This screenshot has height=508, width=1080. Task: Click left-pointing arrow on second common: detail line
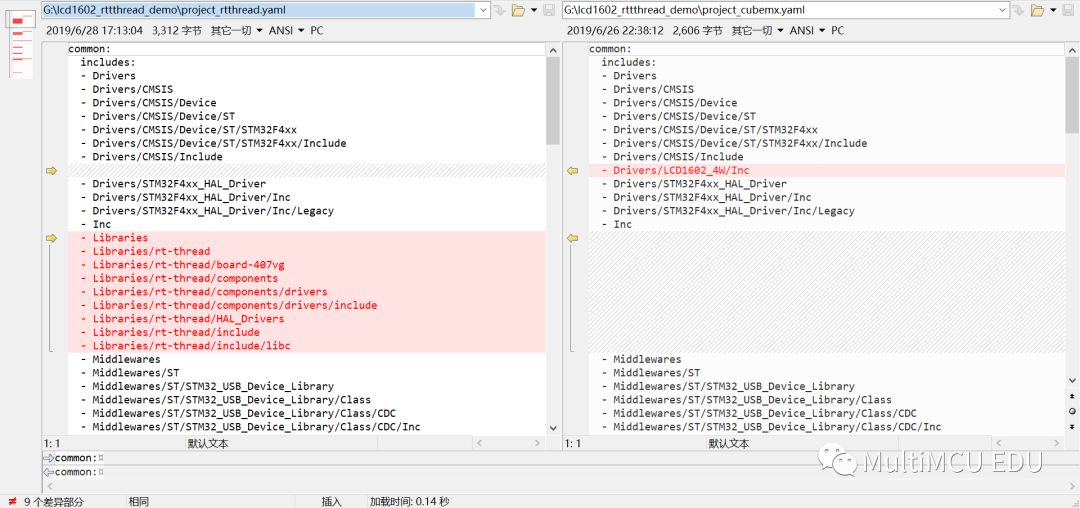[x=48, y=472]
